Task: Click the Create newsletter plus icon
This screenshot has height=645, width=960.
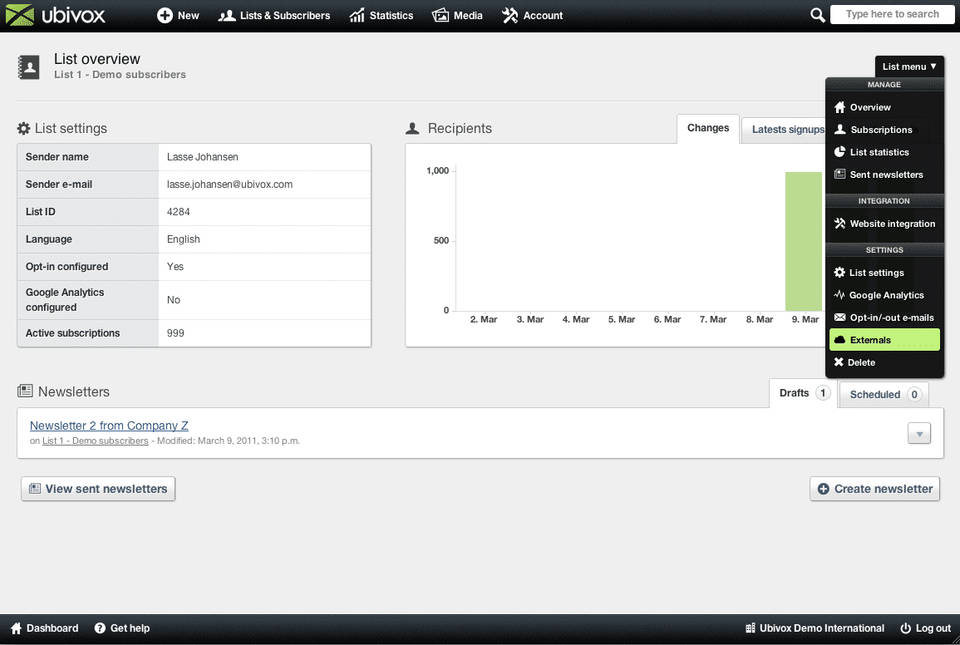Action: pyautogui.click(x=823, y=489)
